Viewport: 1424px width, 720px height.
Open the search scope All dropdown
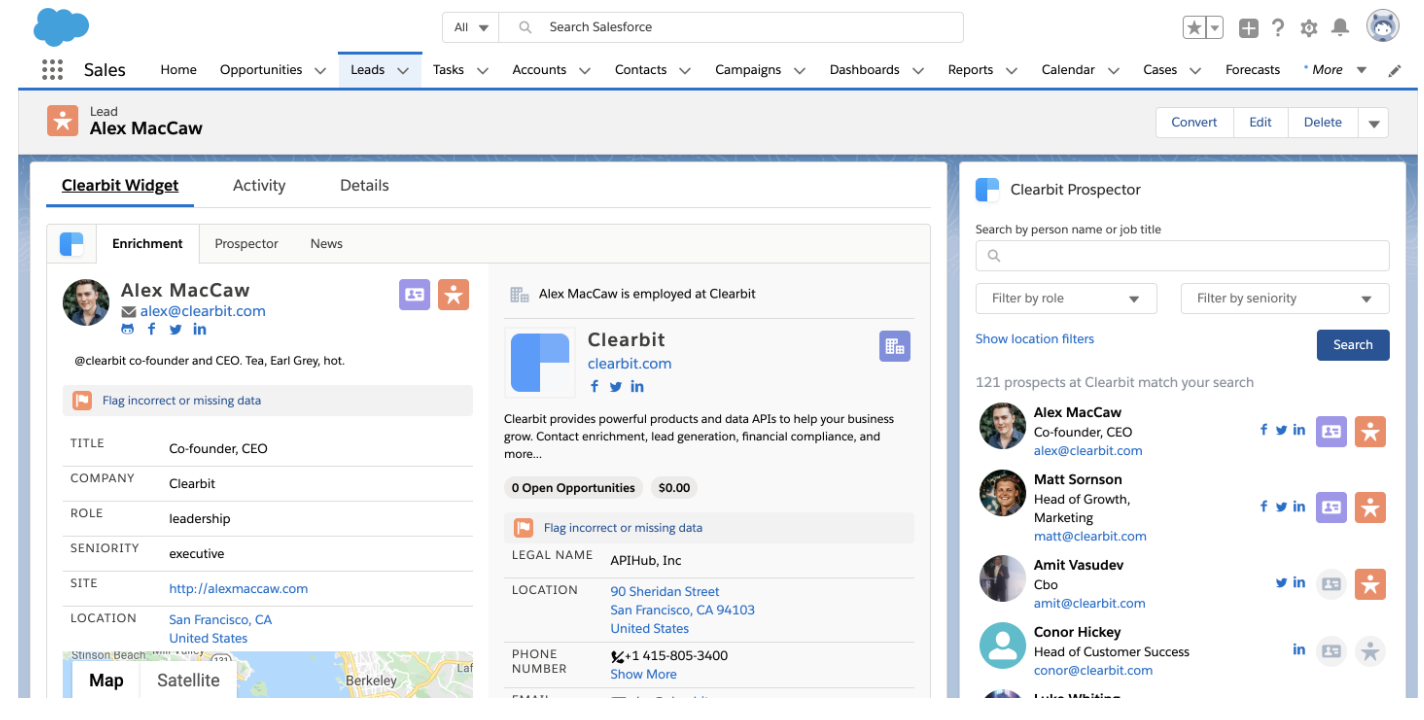(x=471, y=27)
